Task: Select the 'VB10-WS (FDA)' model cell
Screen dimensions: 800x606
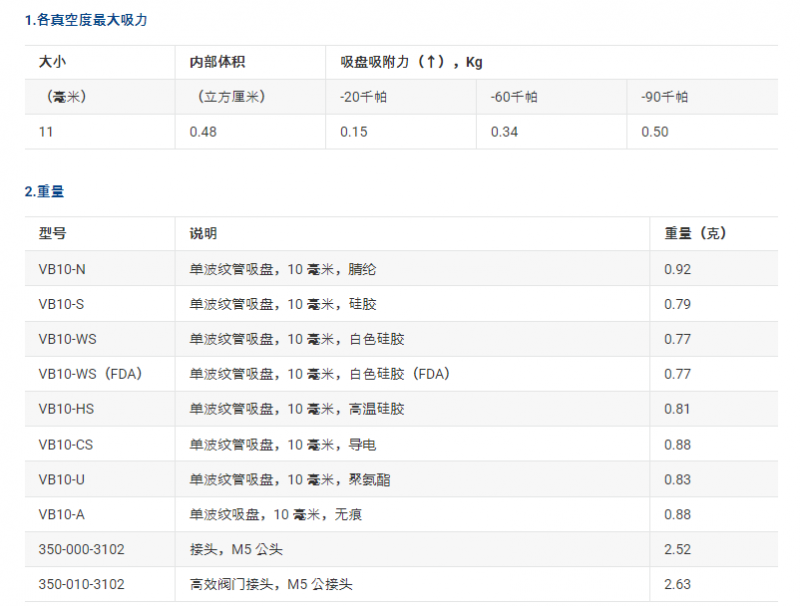Action: coord(91,374)
